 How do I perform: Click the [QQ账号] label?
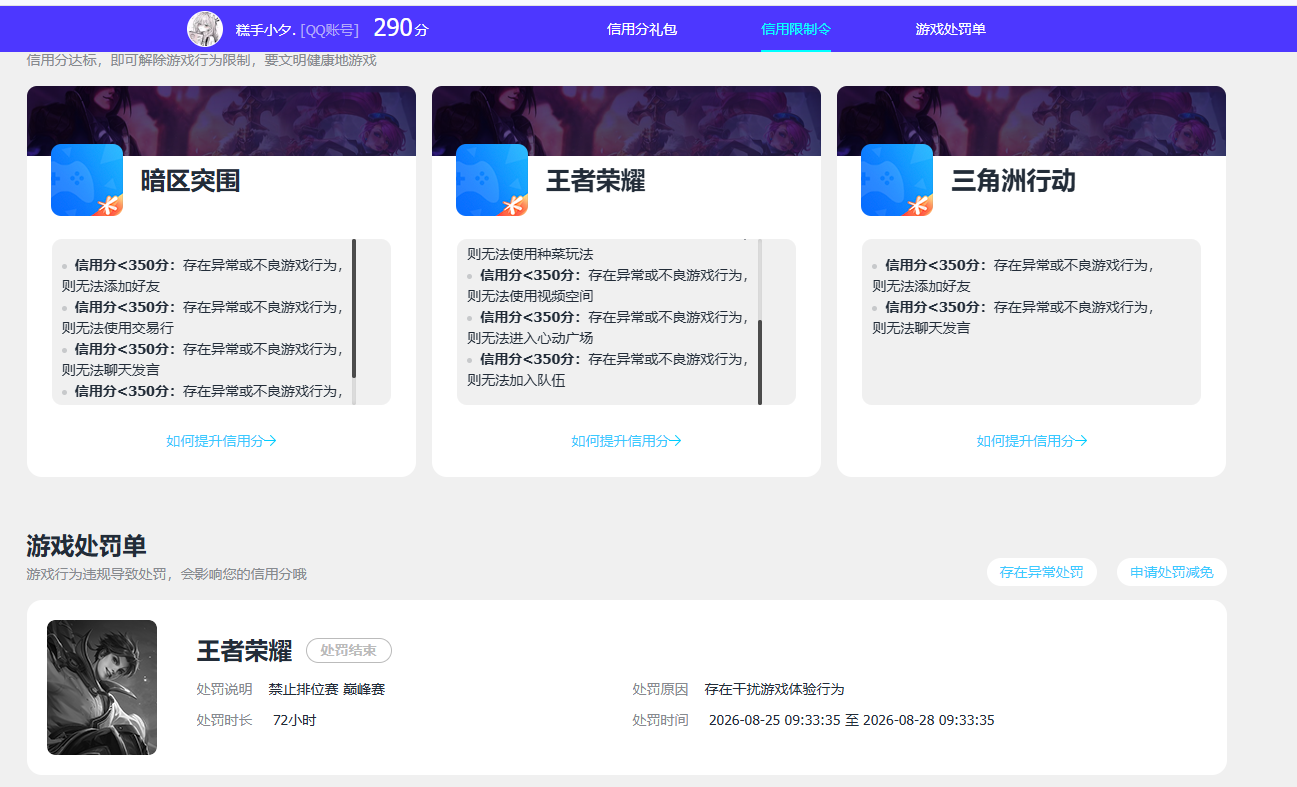(x=329, y=30)
